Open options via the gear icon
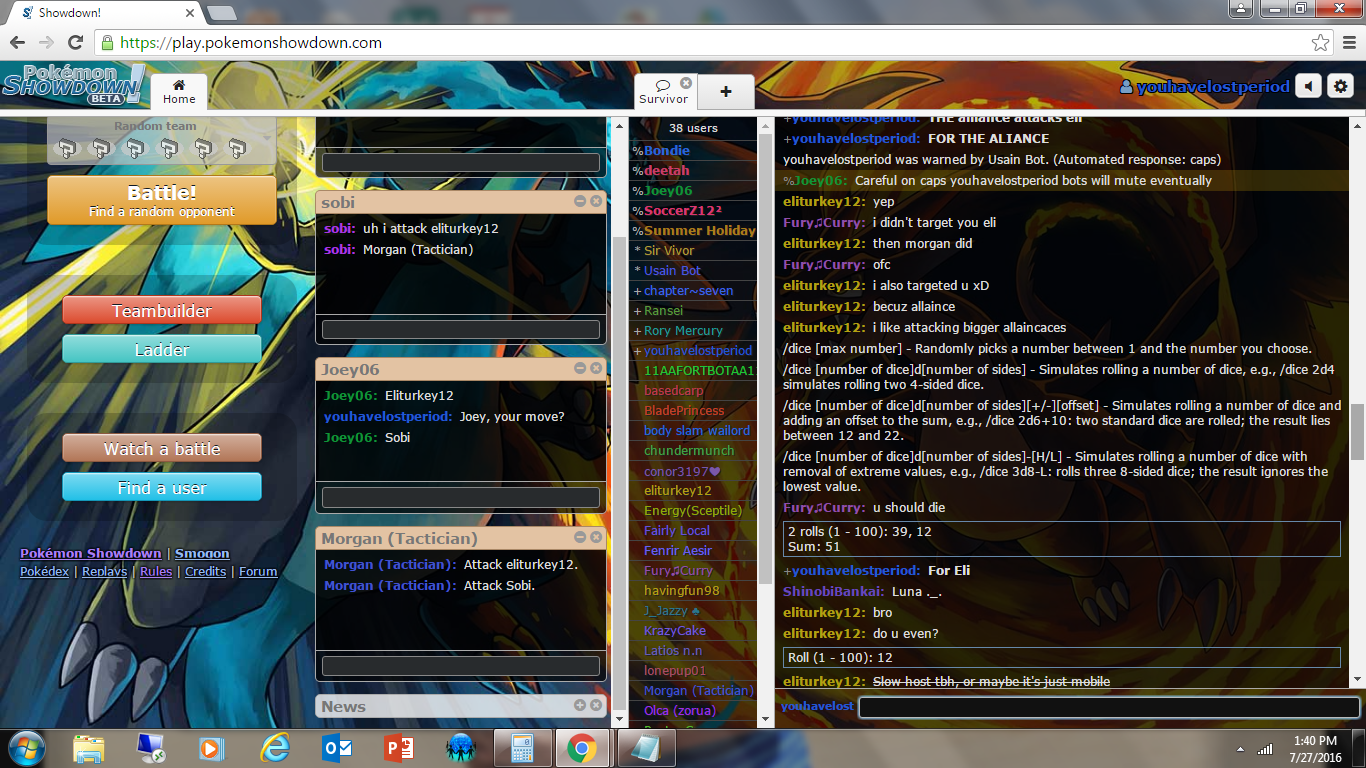Screen dimensions: 1366x768 (1340, 87)
